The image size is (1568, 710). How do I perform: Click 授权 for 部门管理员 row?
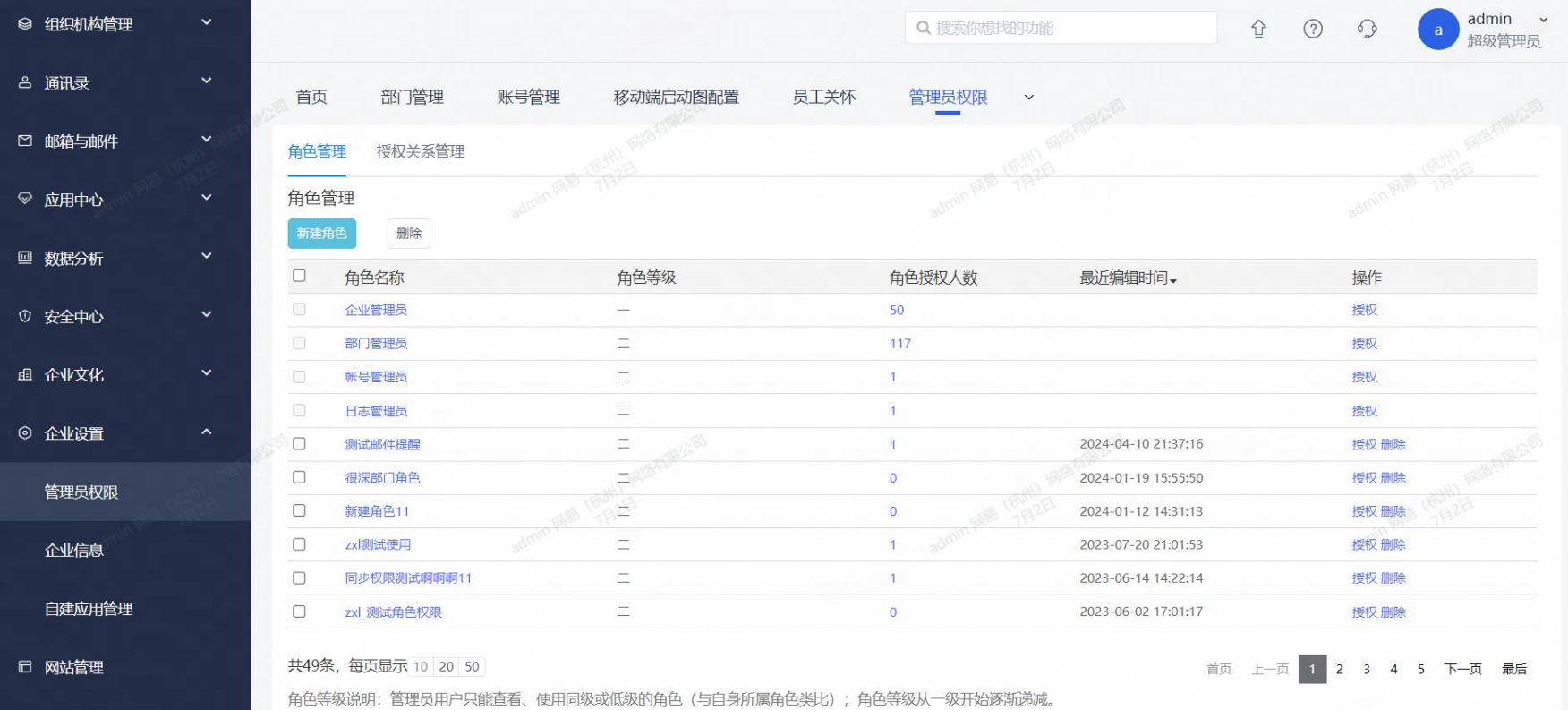coord(1365,344)
